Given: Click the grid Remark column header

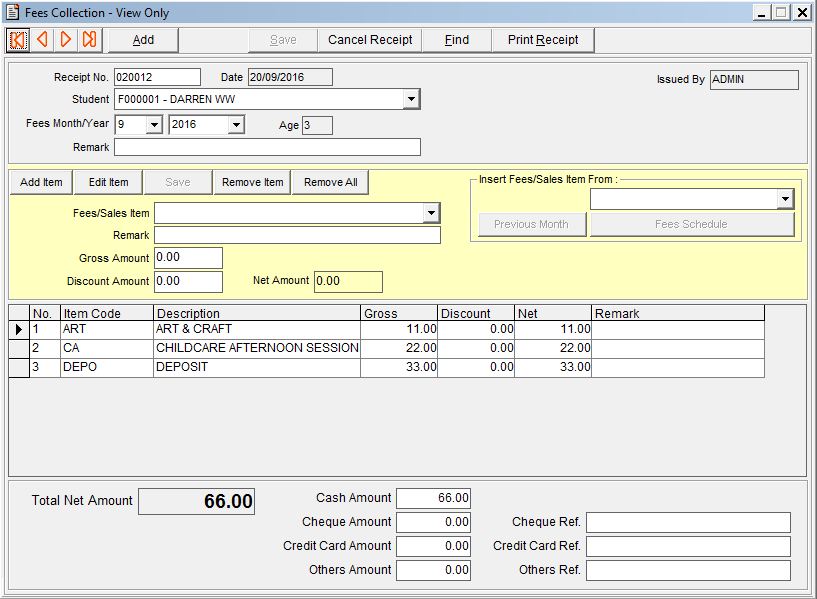Looking at the screenshot, I should [x=678, y=314].
